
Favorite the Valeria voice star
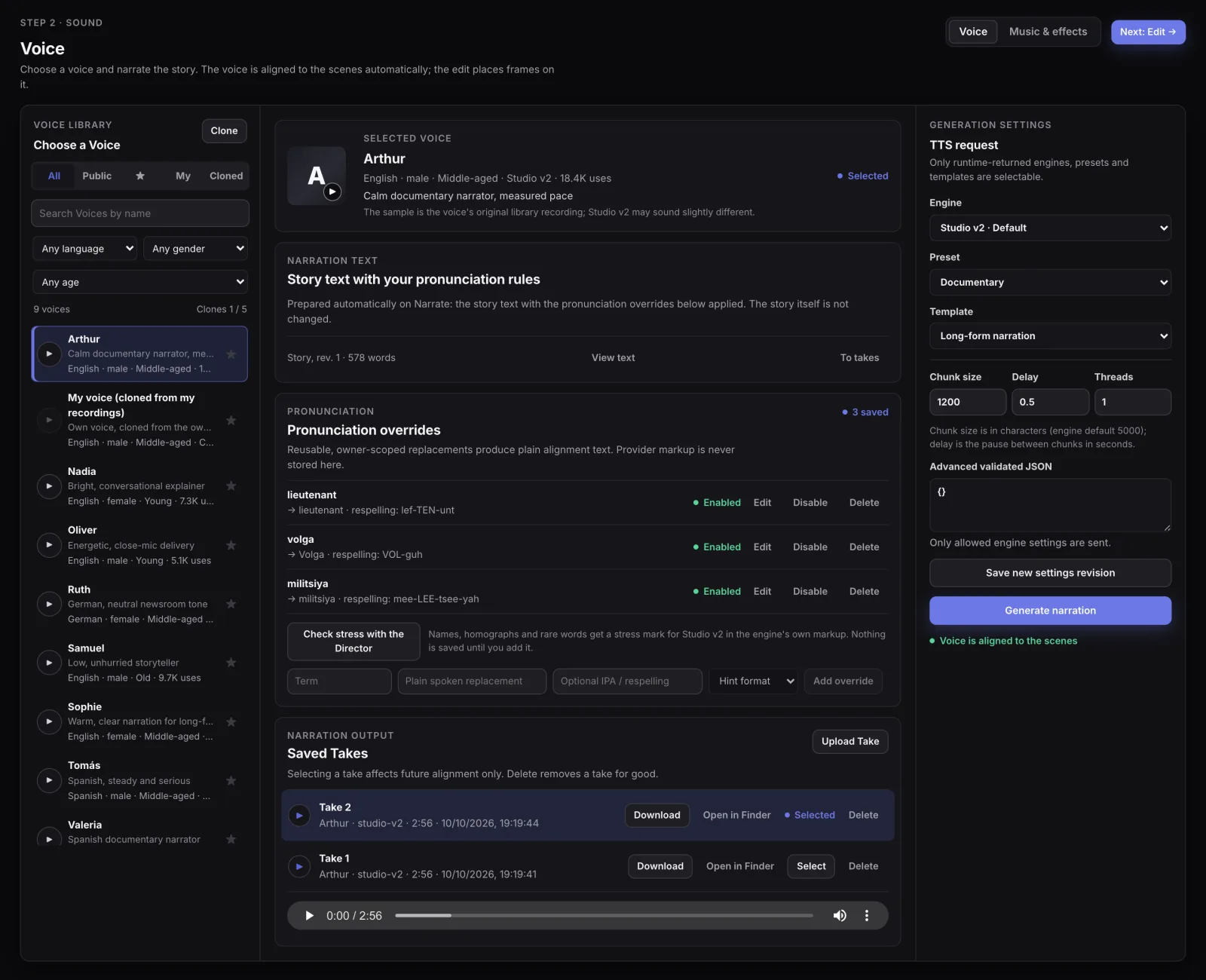(x=231, y=839)
